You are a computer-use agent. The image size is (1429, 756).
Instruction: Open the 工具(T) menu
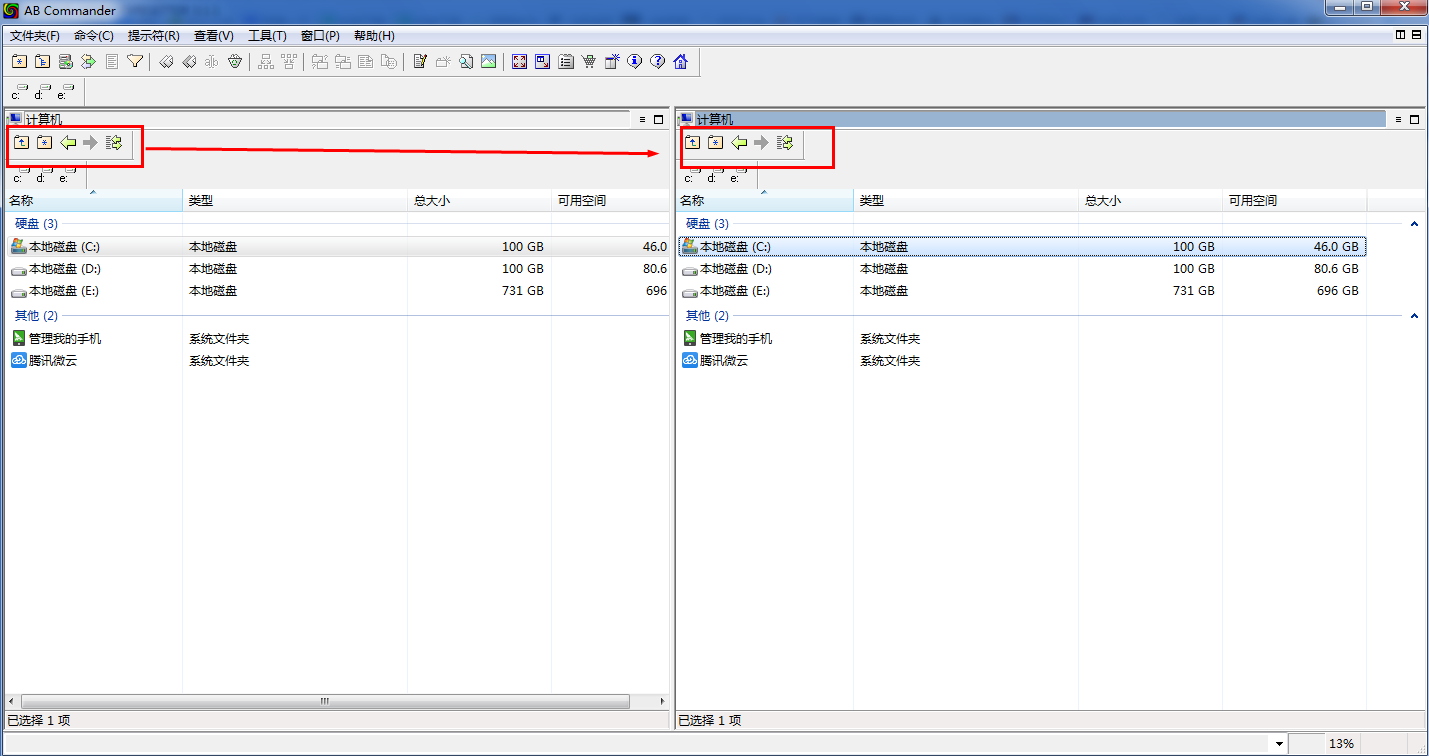(267, 36)
